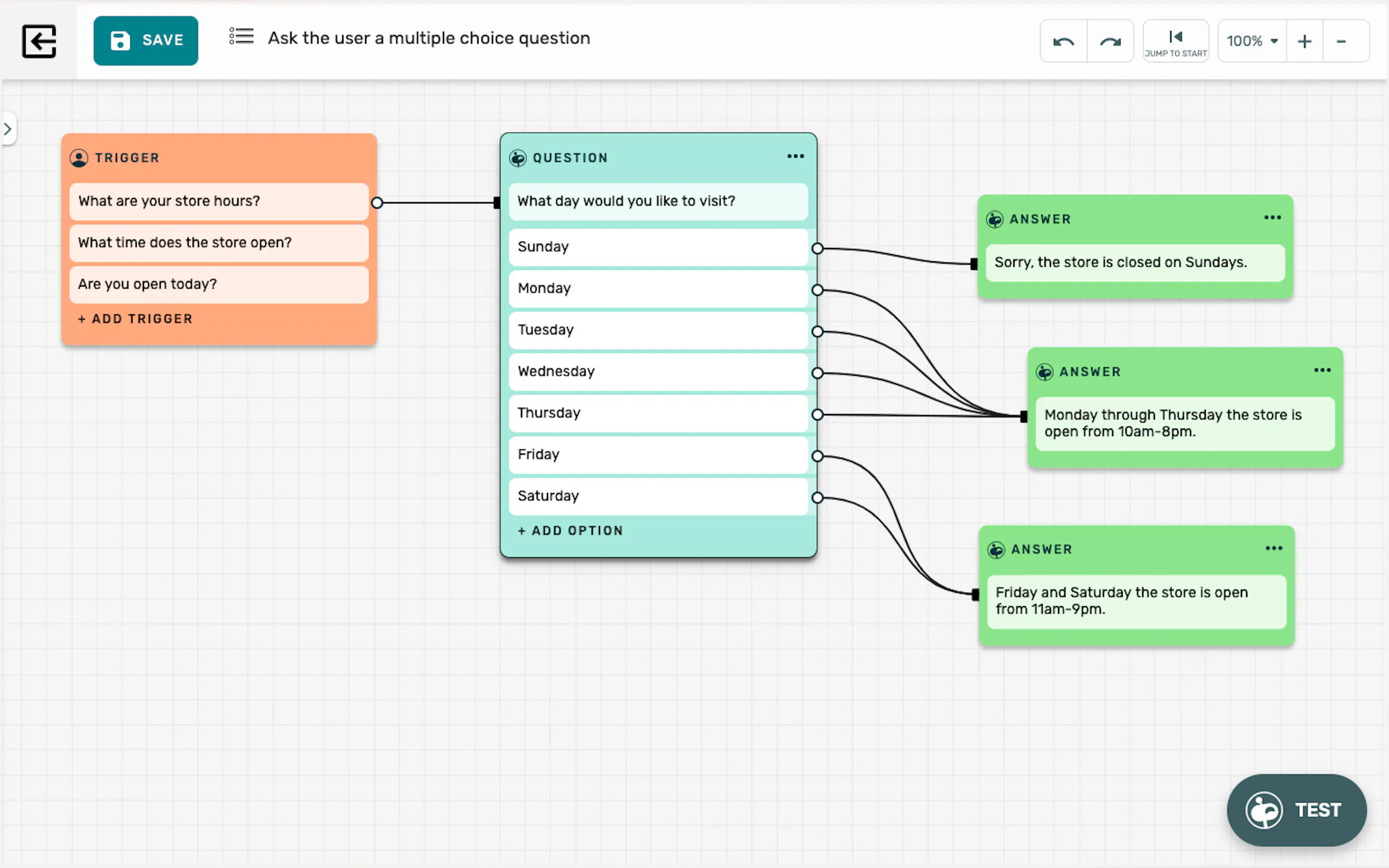Image resolution: width=1389 pixels, height=868 pixels.
Task: Click the Sunday option output connector
Action: 817,249
